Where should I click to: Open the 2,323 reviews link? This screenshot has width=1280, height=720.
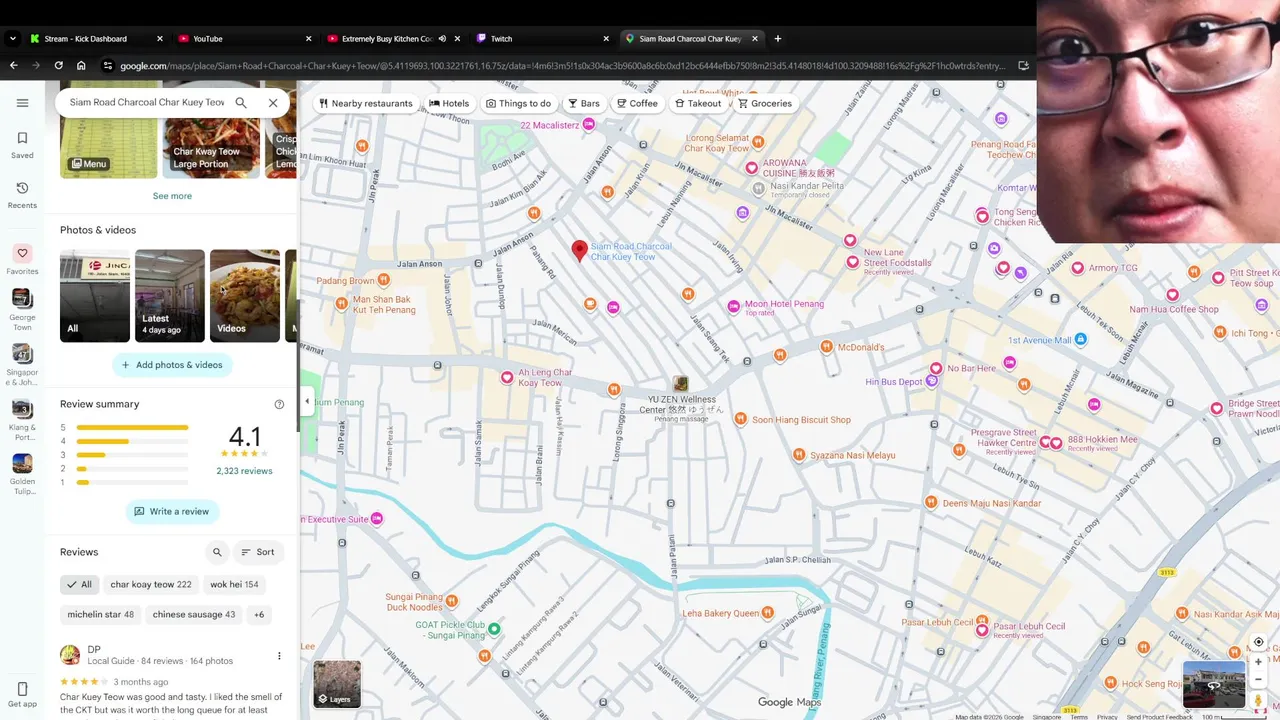pos(244,471)
